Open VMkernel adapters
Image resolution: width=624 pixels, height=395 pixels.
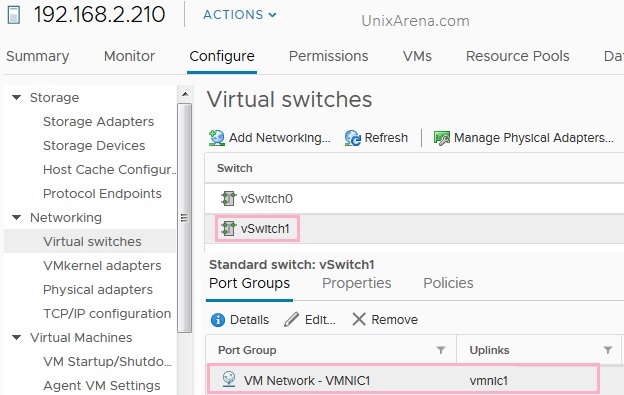(102, 266)
